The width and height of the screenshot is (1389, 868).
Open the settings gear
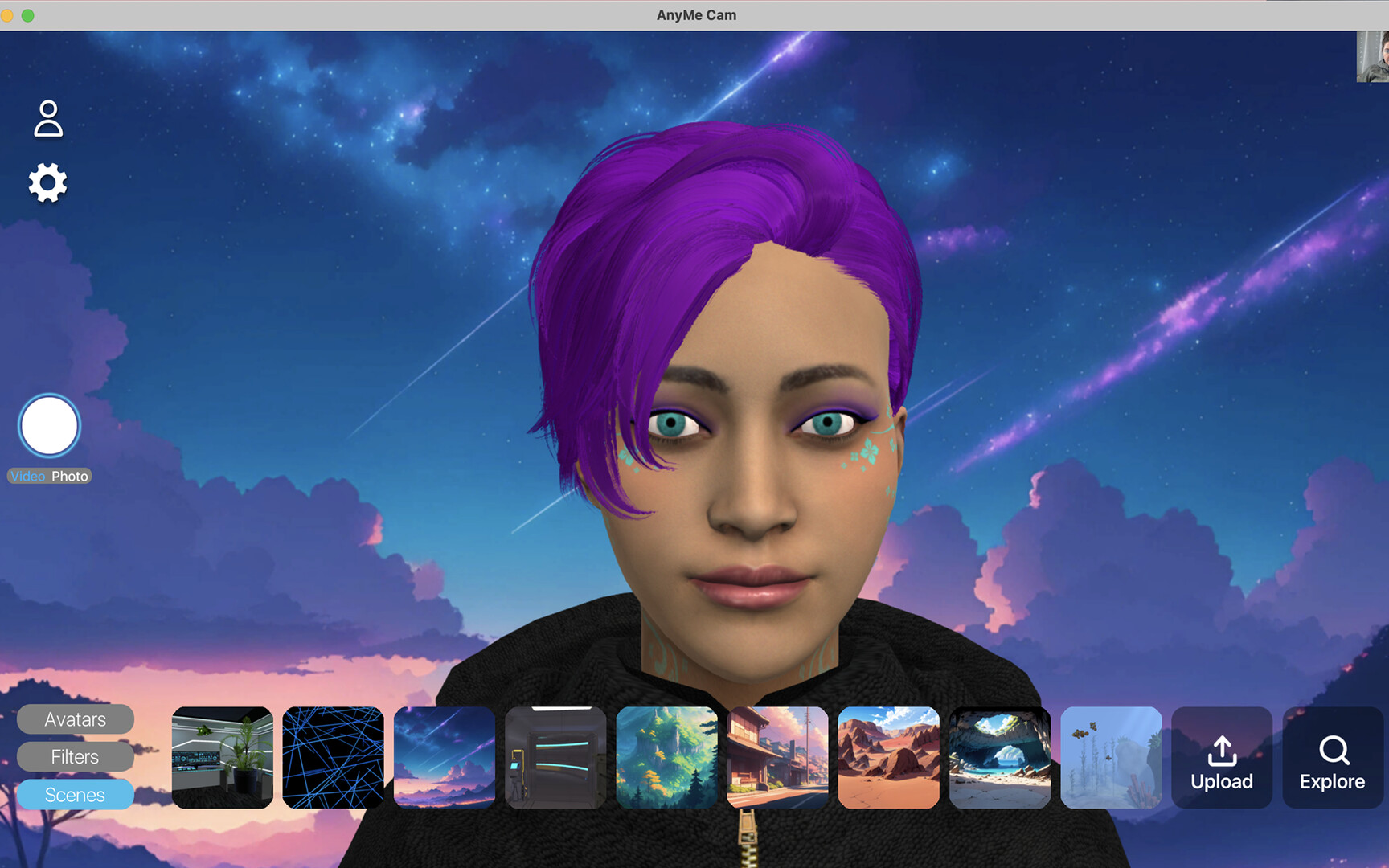coord(47,182)
